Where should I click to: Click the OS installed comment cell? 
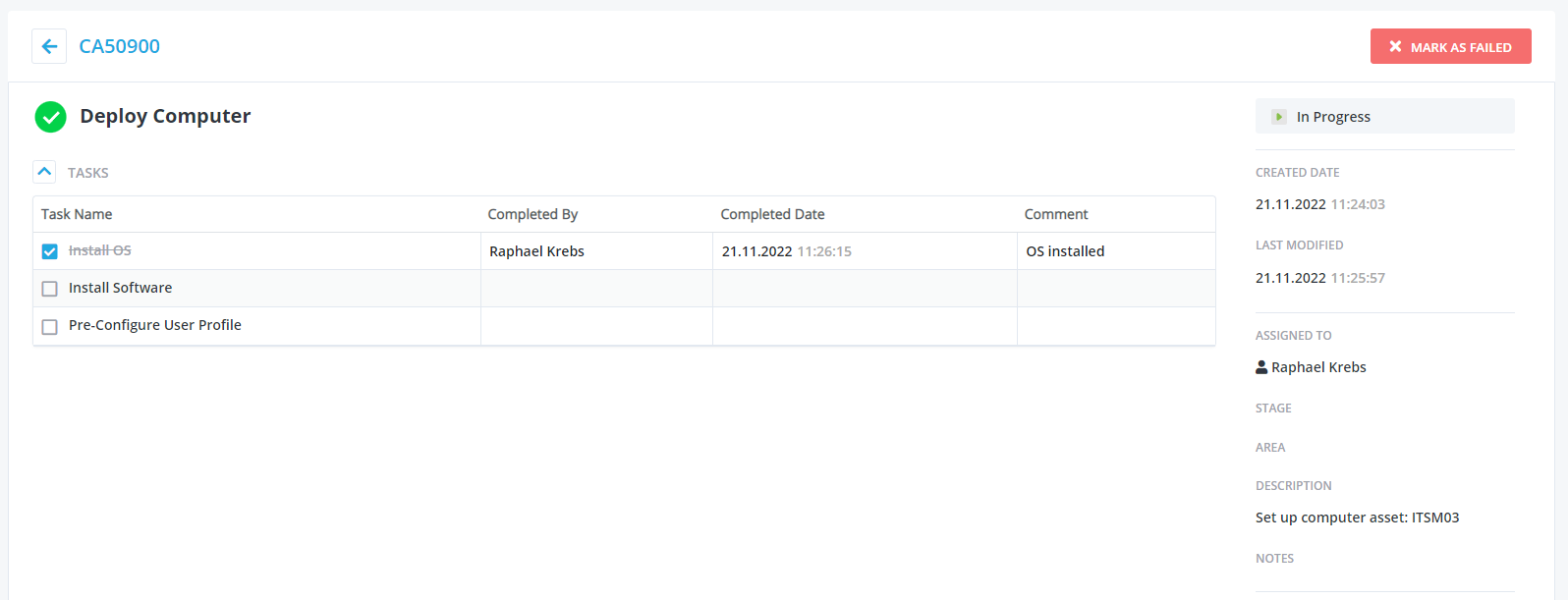(x=1065, y=251)
